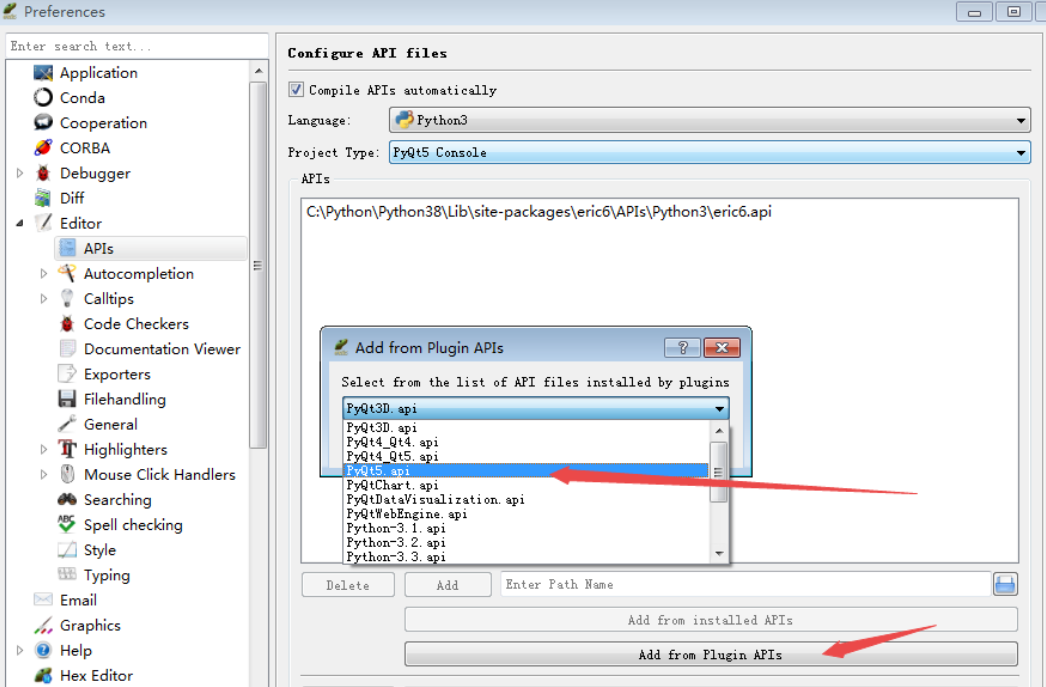This screenshot has width=1046, height=687.
Task: Click the Typing keyboard icon
Action: (67, 574)
